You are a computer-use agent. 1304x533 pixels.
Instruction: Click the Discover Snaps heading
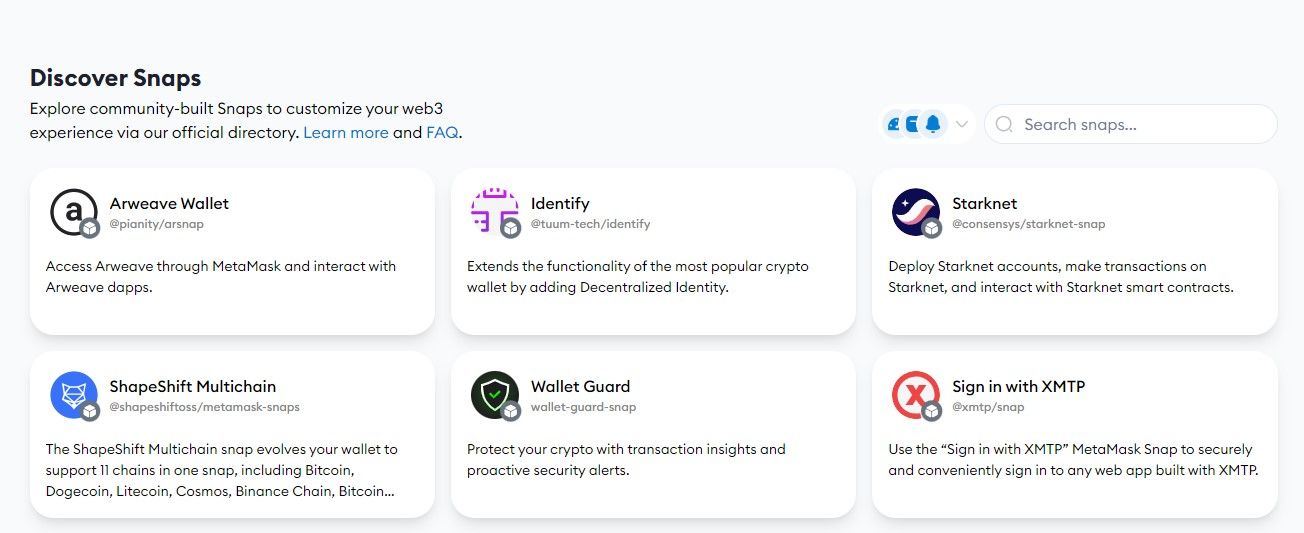(x=115, y=78)
